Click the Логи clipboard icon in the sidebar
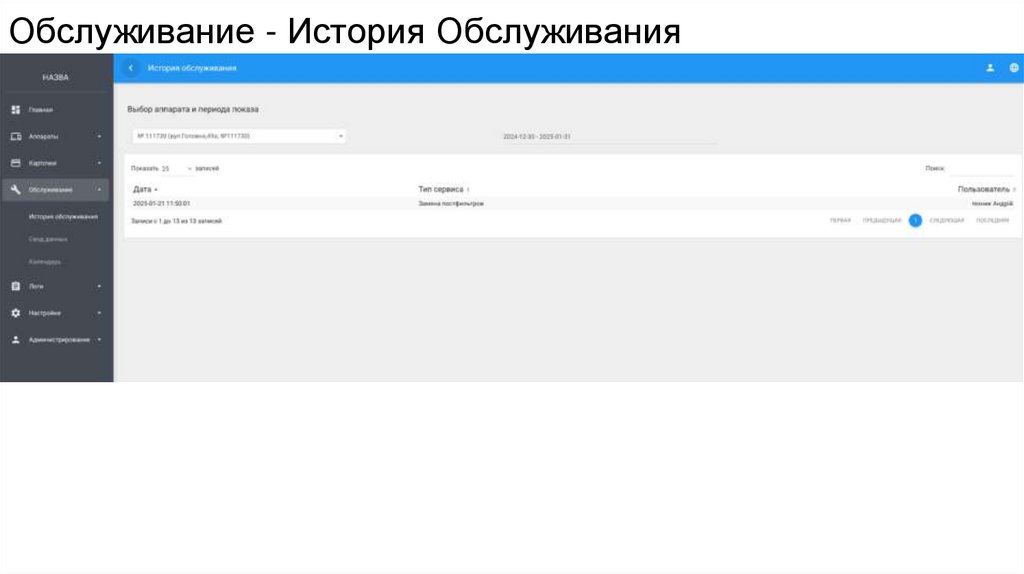Image resolution: width=1024 pixels, height=574 pixels. click(16, 287)
